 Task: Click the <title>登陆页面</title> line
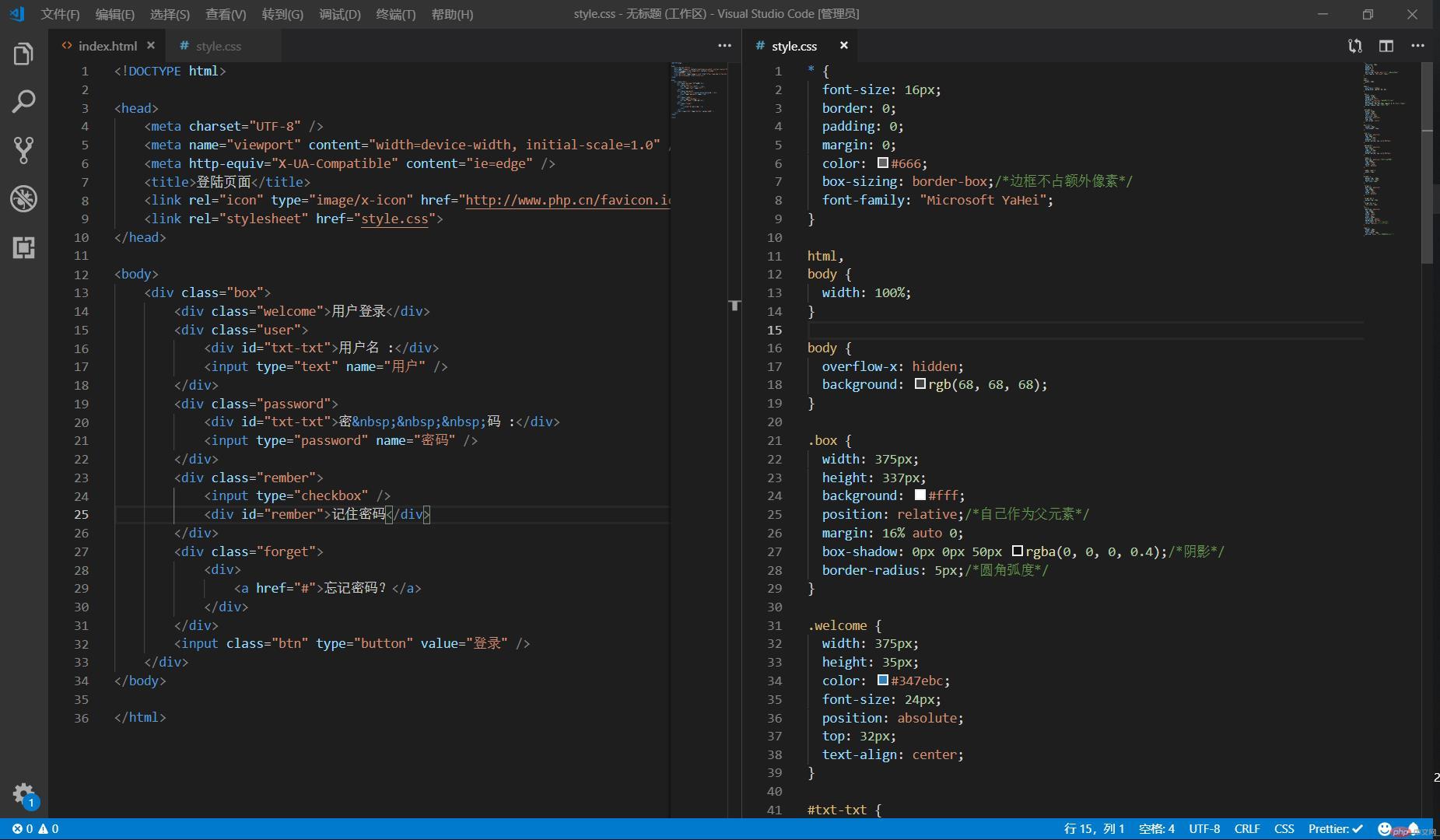[227, 181]
